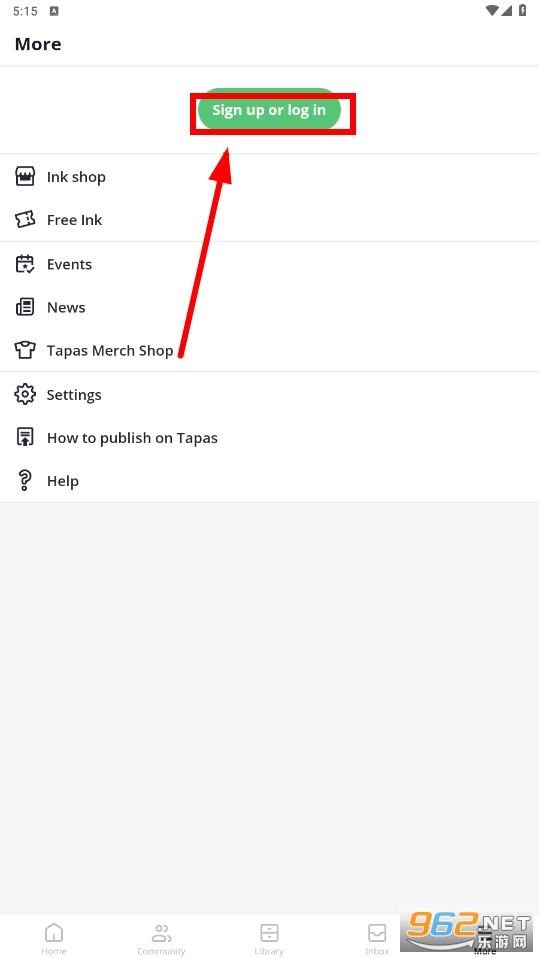The width and height of the screenshot is (539, 958).
Task: Click the Wi-Fi status icon
Action: [492, 10]
